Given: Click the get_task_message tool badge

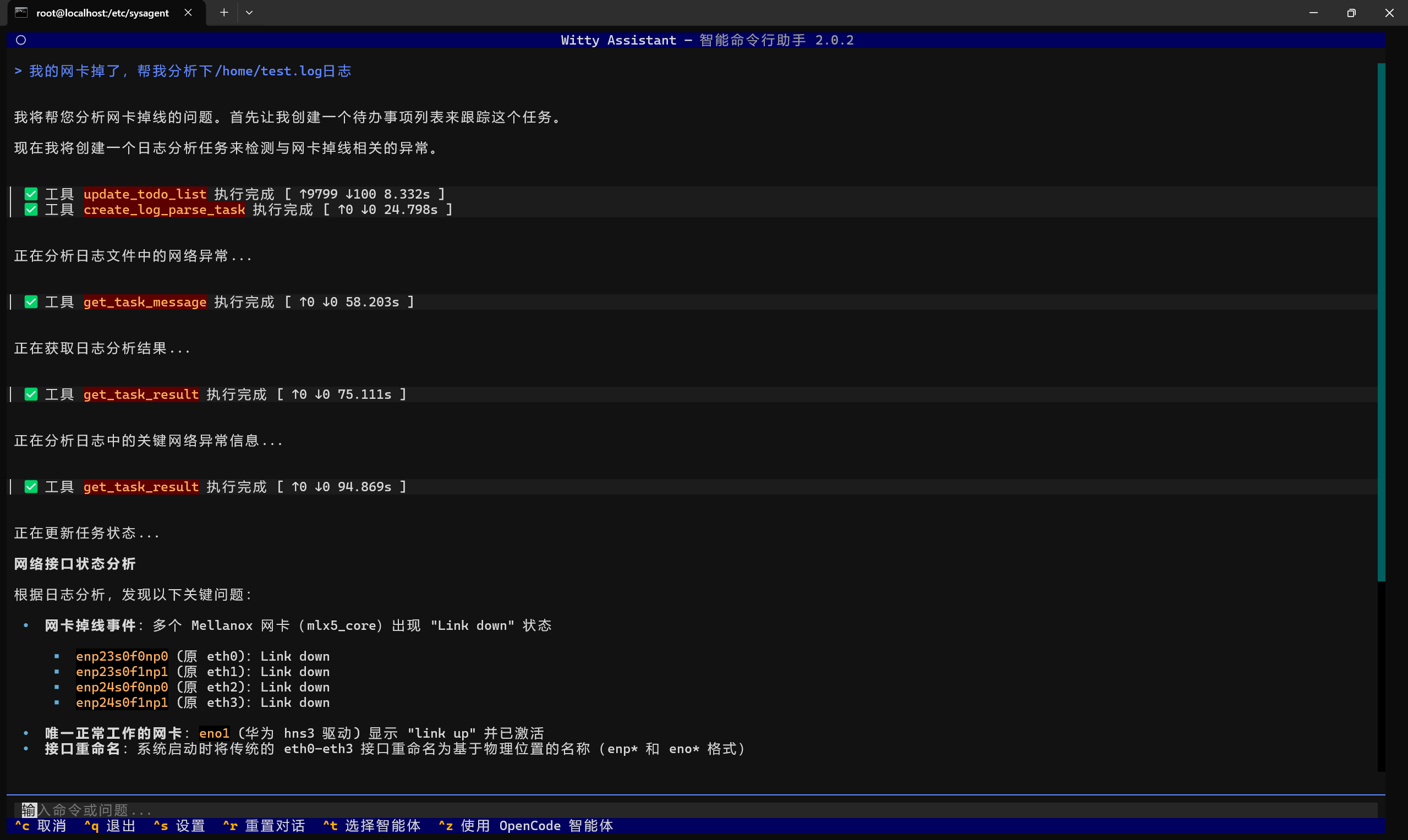Looking at the screenshot, I should click(x=144, y=301).
